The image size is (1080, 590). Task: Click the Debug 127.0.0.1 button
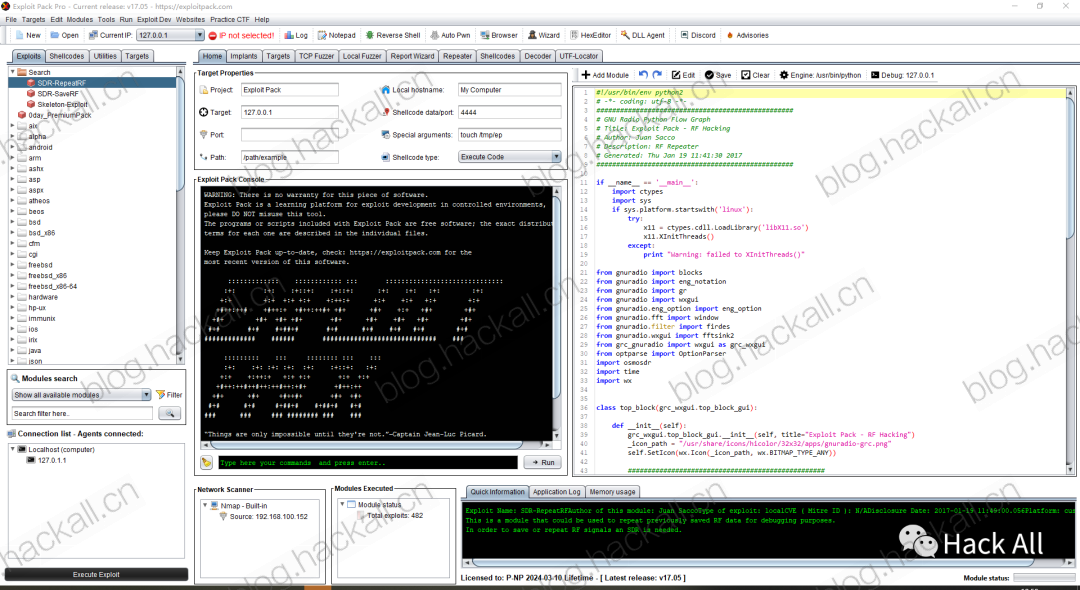coord(902,75)
